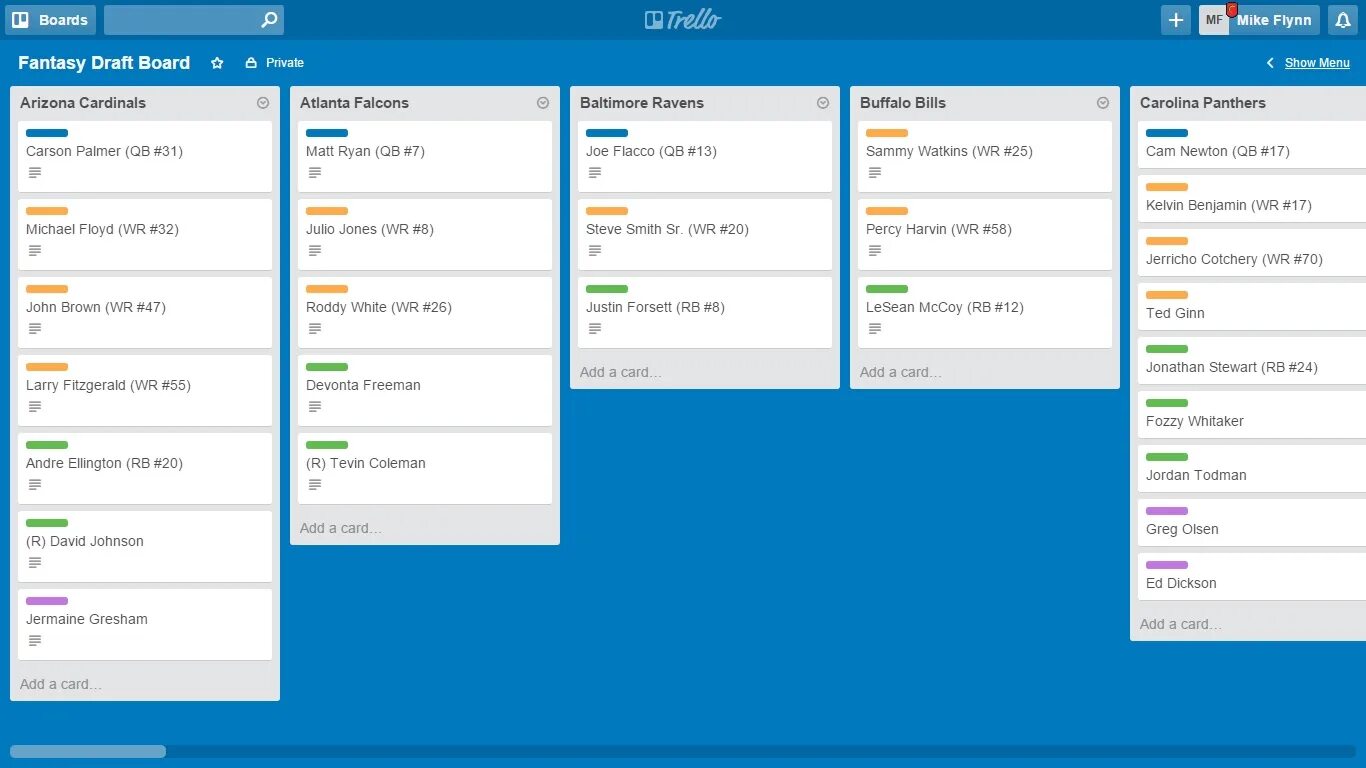Click description icon on Larry Fitzgerald card
The height and width of the screenshot is (768, 1366).
pos(35,407)
